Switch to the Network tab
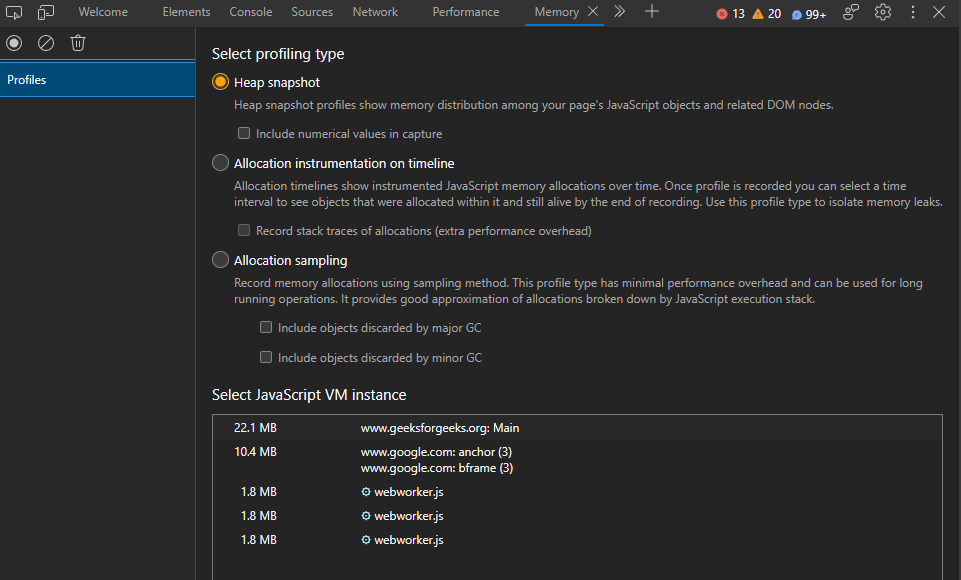The image size is (961, 580). pyautogui.click(x=375, y=12)
